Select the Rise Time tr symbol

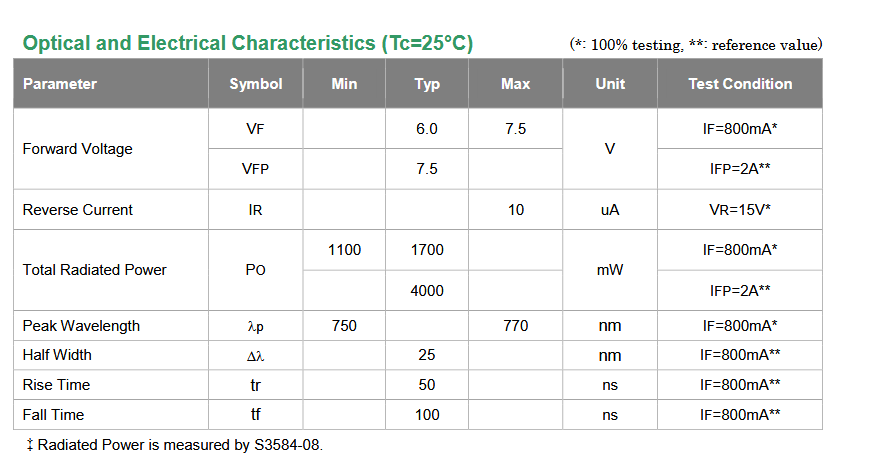[256, 385]
